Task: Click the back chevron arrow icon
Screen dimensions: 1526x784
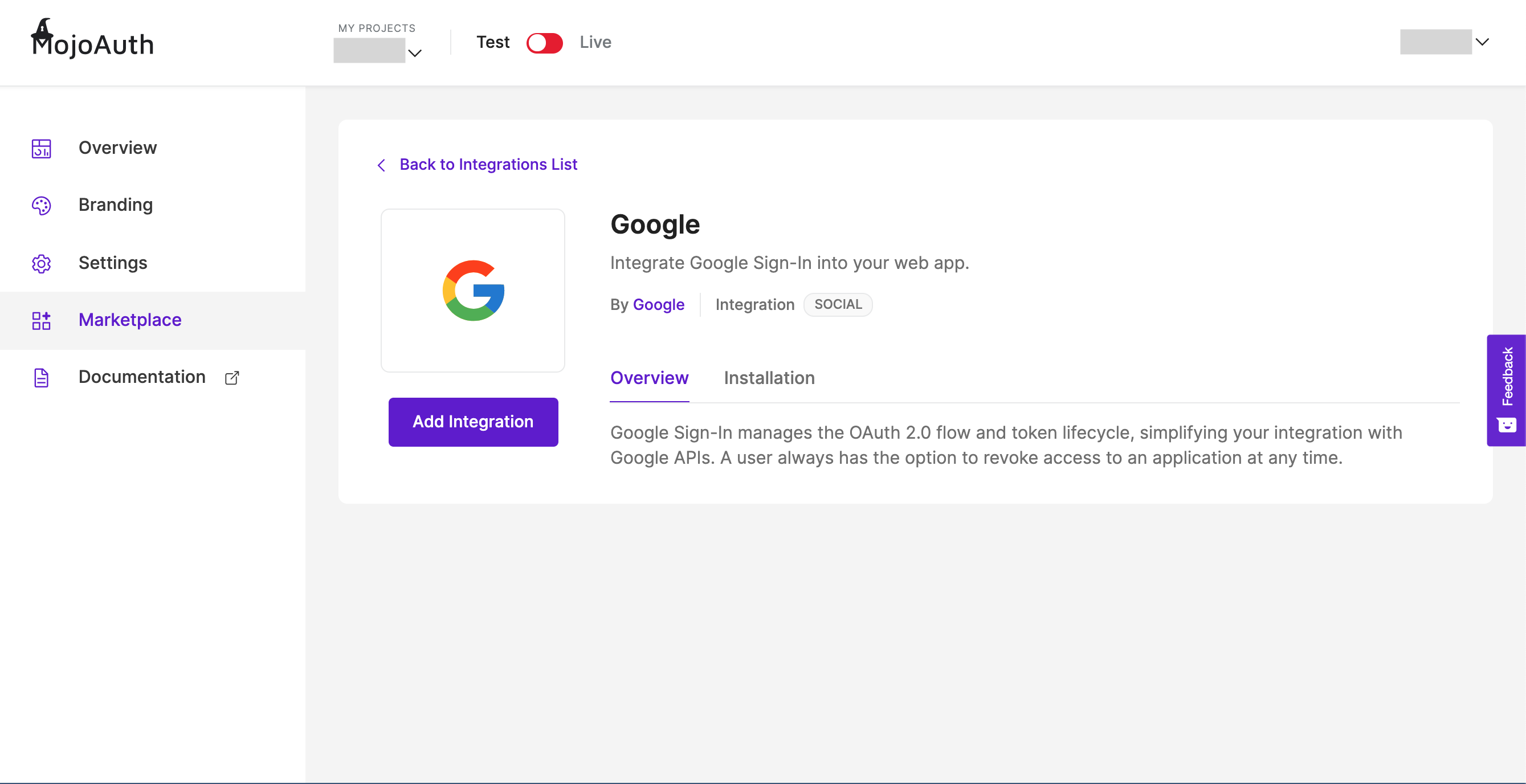Action: click(x=382, y=165)
